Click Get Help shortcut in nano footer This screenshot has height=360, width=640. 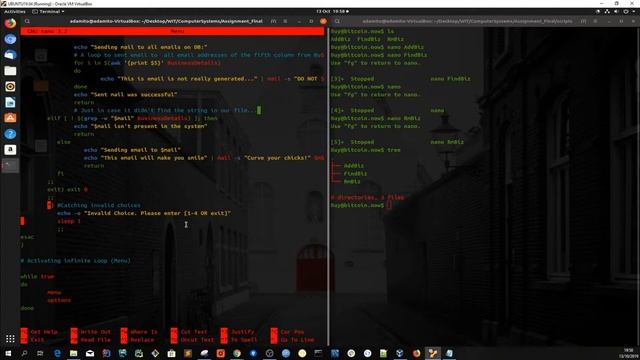pos(40,332)
